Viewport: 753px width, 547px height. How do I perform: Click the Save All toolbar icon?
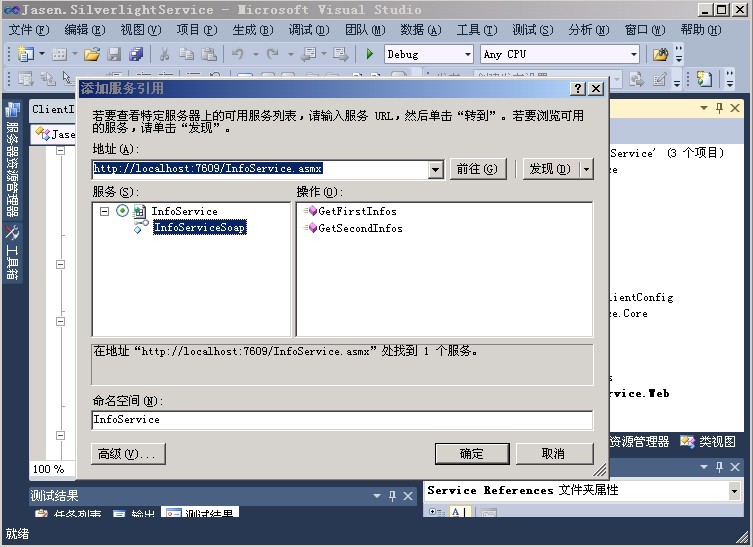point(136,54)
